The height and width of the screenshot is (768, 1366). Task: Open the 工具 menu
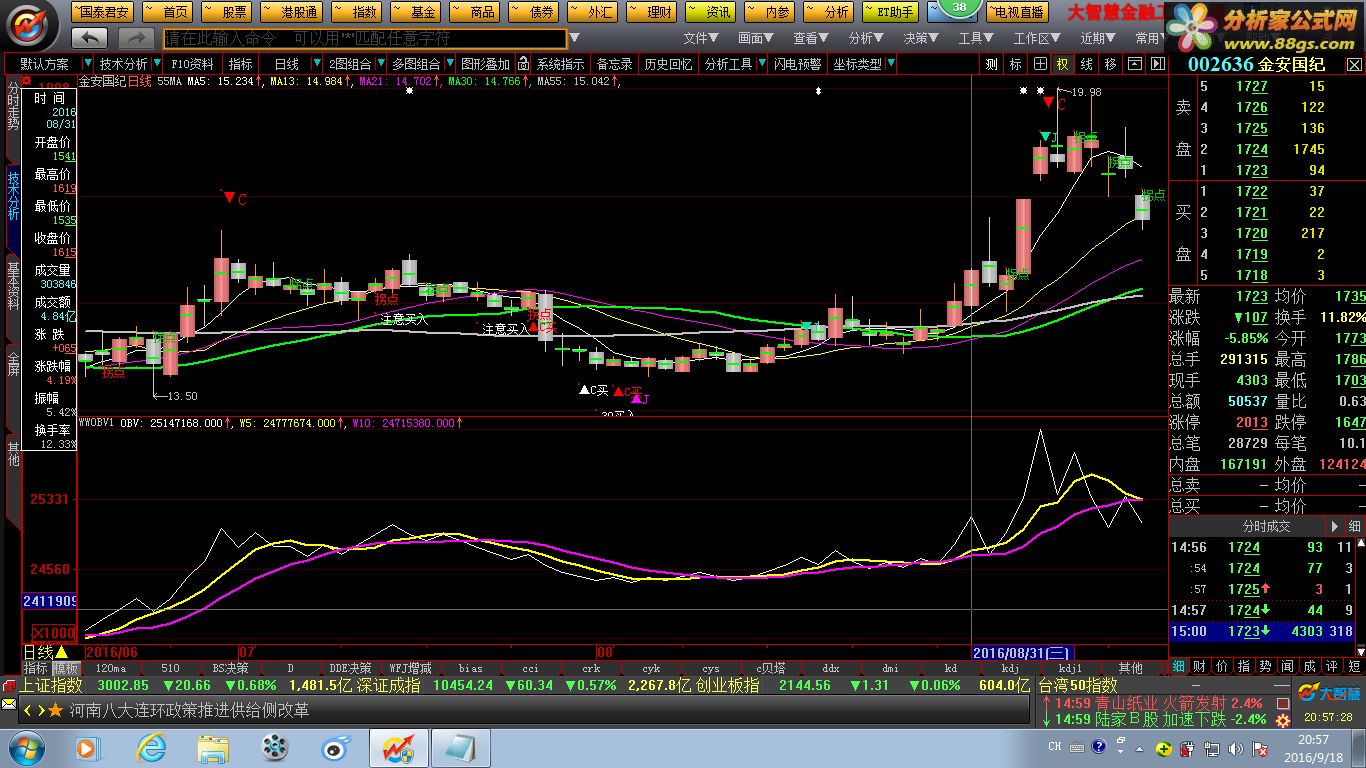pyautogui.click(x=976, y=39)
